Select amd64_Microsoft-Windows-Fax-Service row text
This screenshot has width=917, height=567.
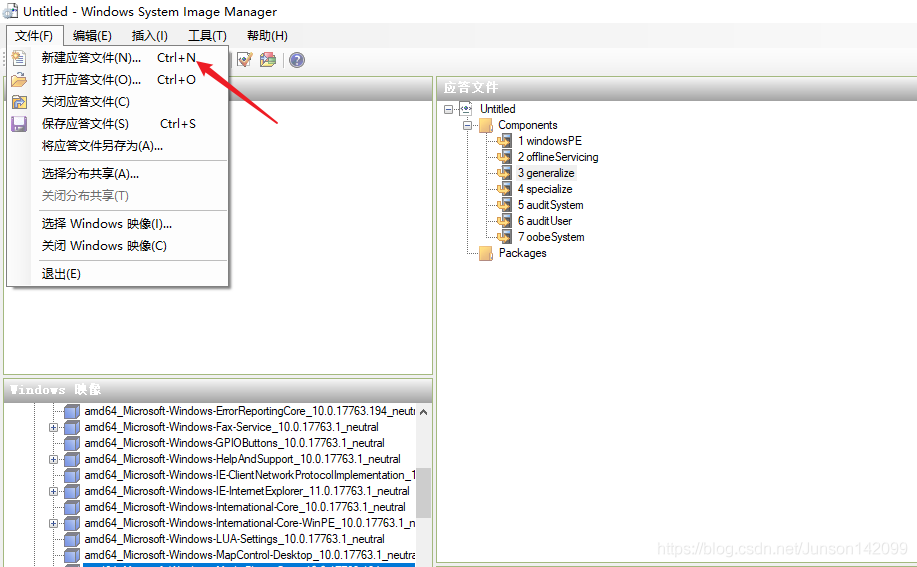click(231, 427)
